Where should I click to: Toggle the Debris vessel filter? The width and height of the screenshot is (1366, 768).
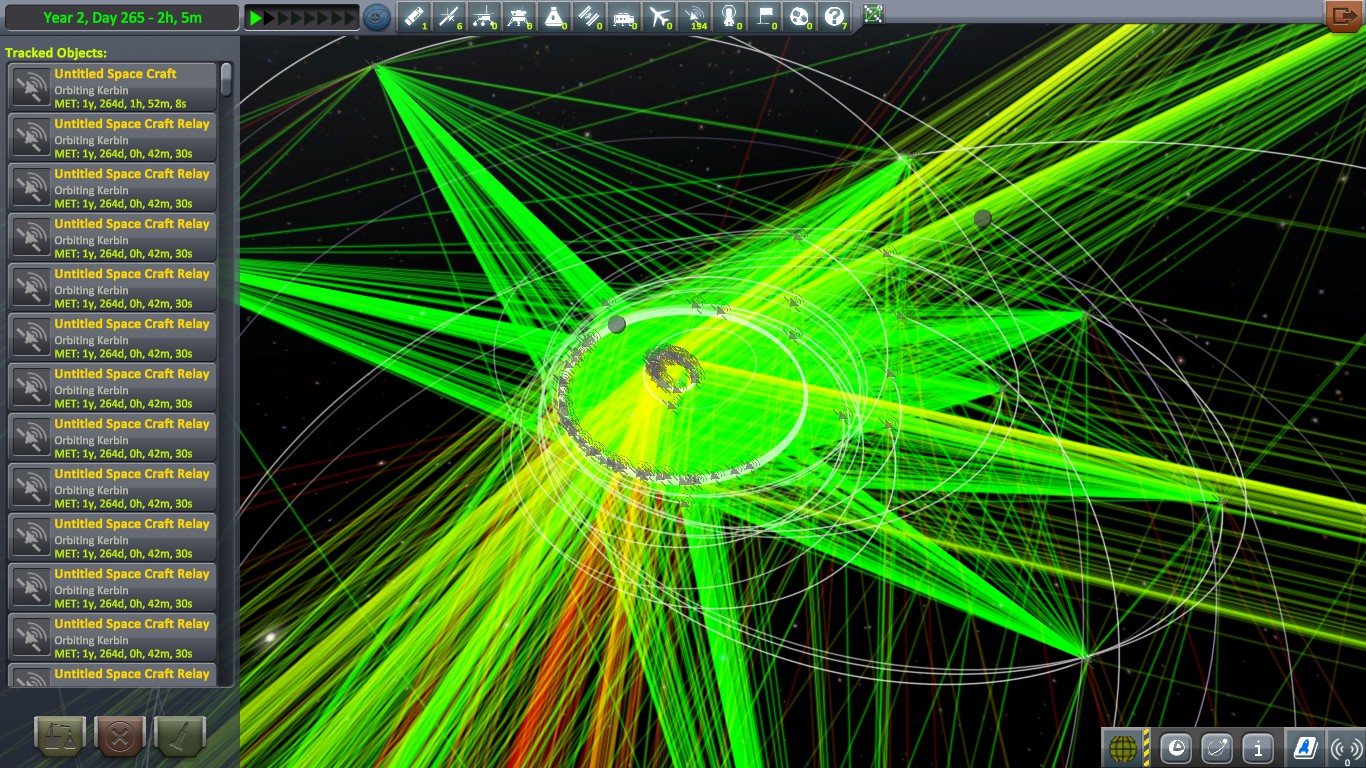coord(414,17)
